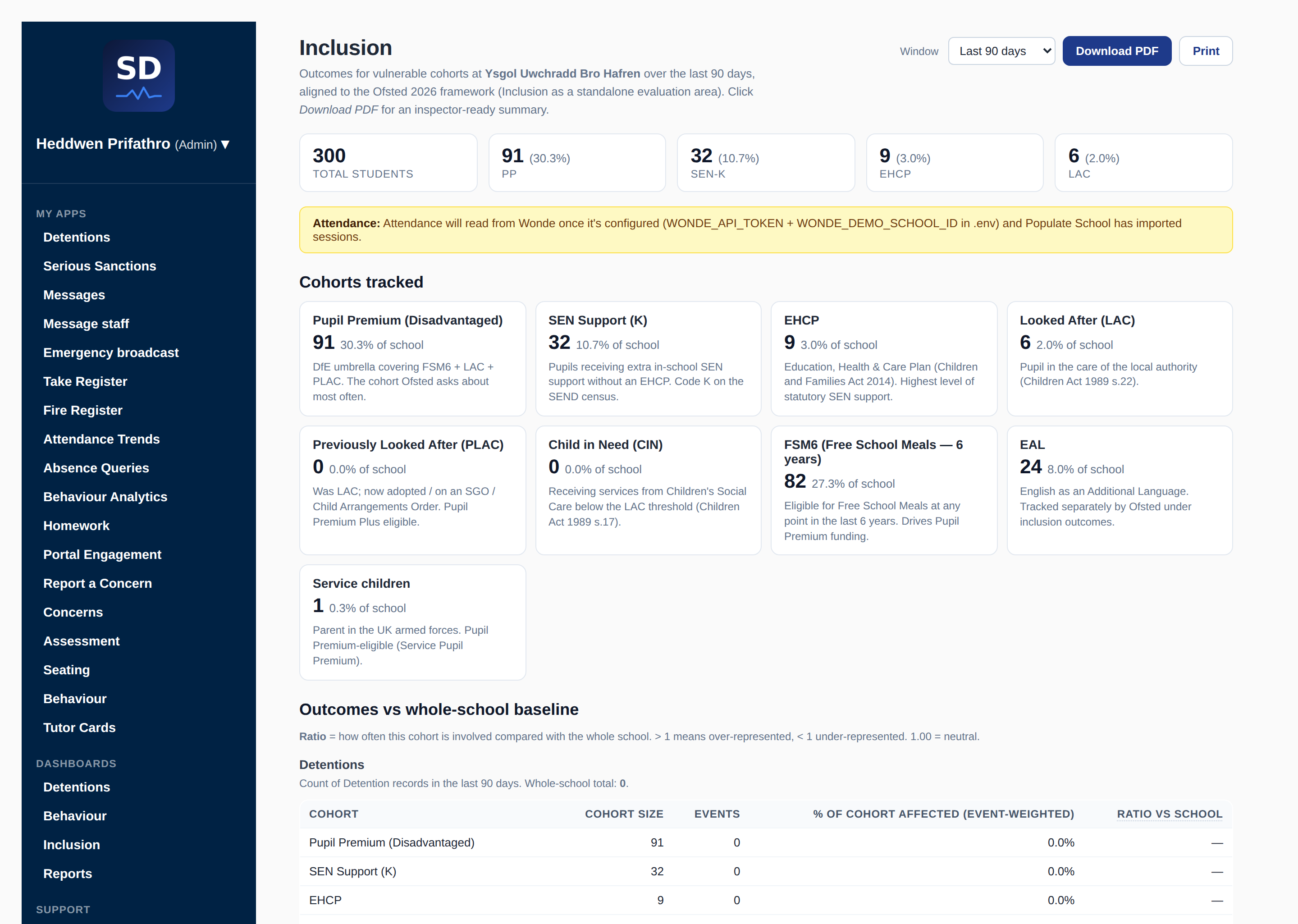
Task: Select Looked After (LAC) cohort card
Action: coord(1120,358)
